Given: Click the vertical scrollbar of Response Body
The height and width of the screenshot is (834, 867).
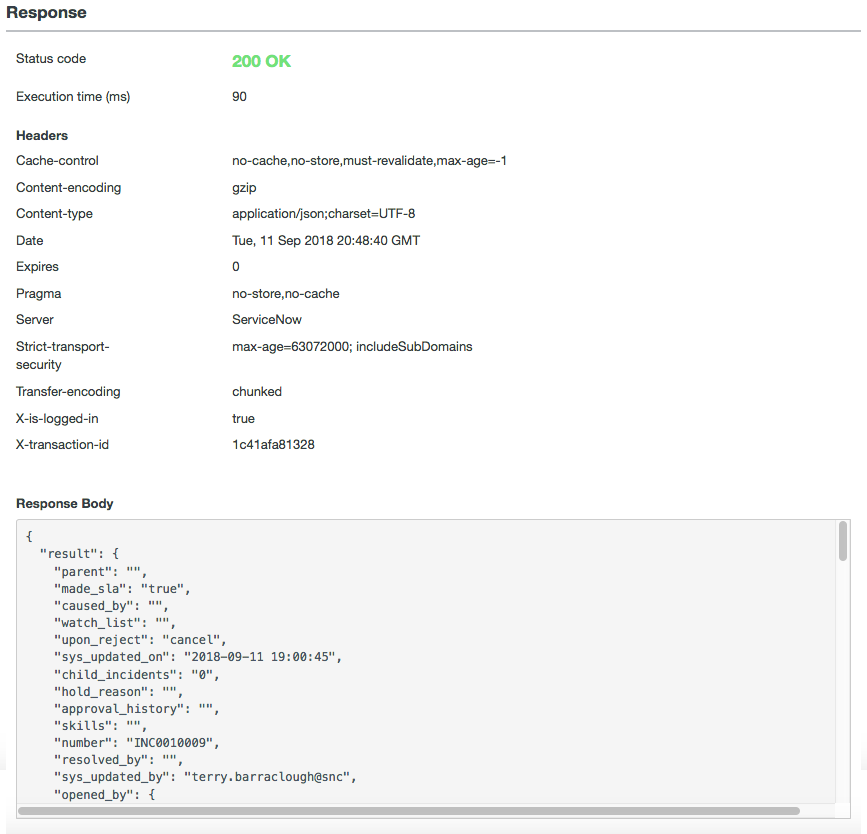Looking at the screenshot, I should tap(843, 541).
